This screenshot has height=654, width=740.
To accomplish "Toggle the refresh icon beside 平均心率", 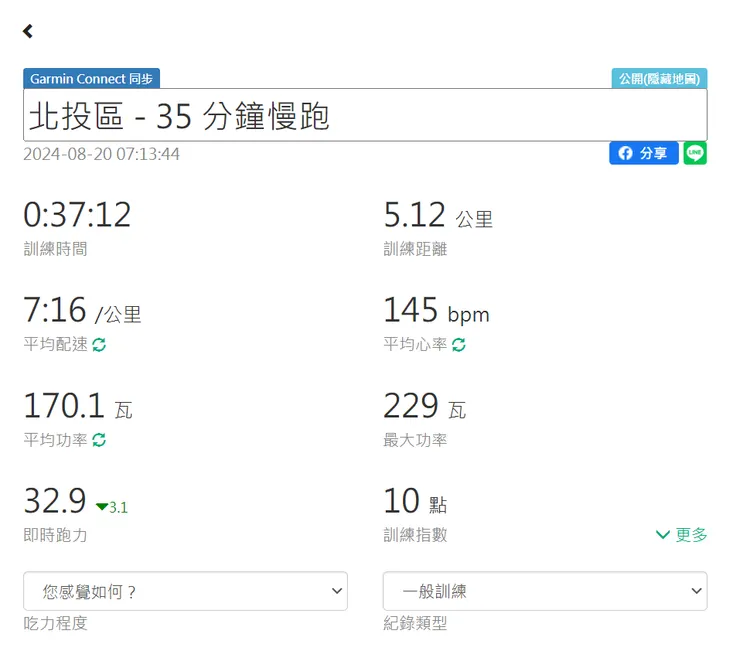I will click(459, 345).
